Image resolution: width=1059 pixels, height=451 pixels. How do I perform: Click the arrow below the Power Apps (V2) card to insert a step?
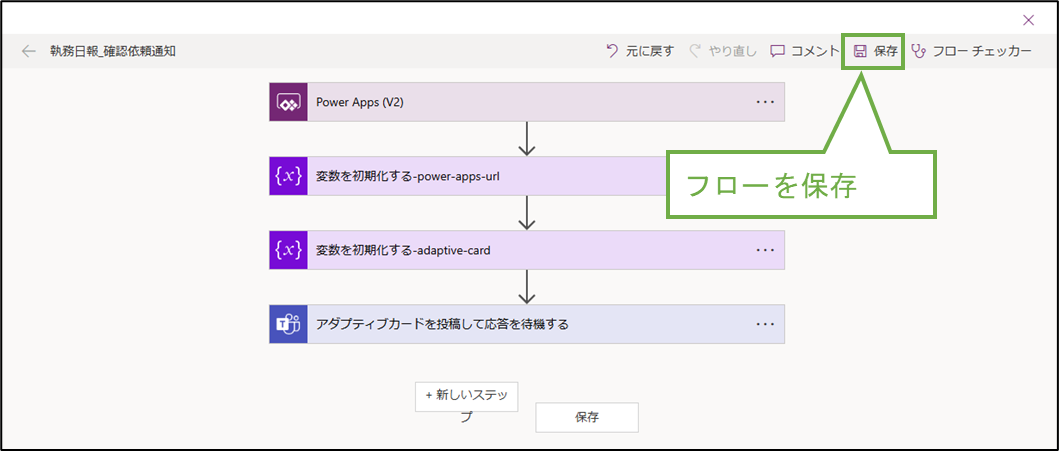(x=527, y=139)
